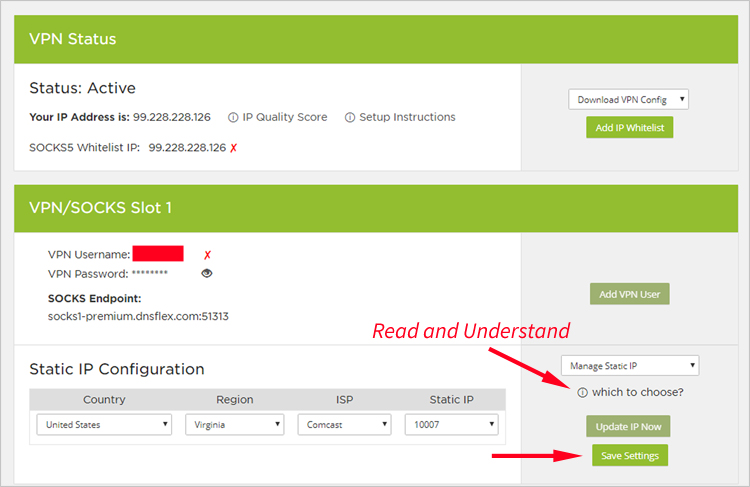Click the VPN Status header
Screen dimensions: 750x487
73,39
